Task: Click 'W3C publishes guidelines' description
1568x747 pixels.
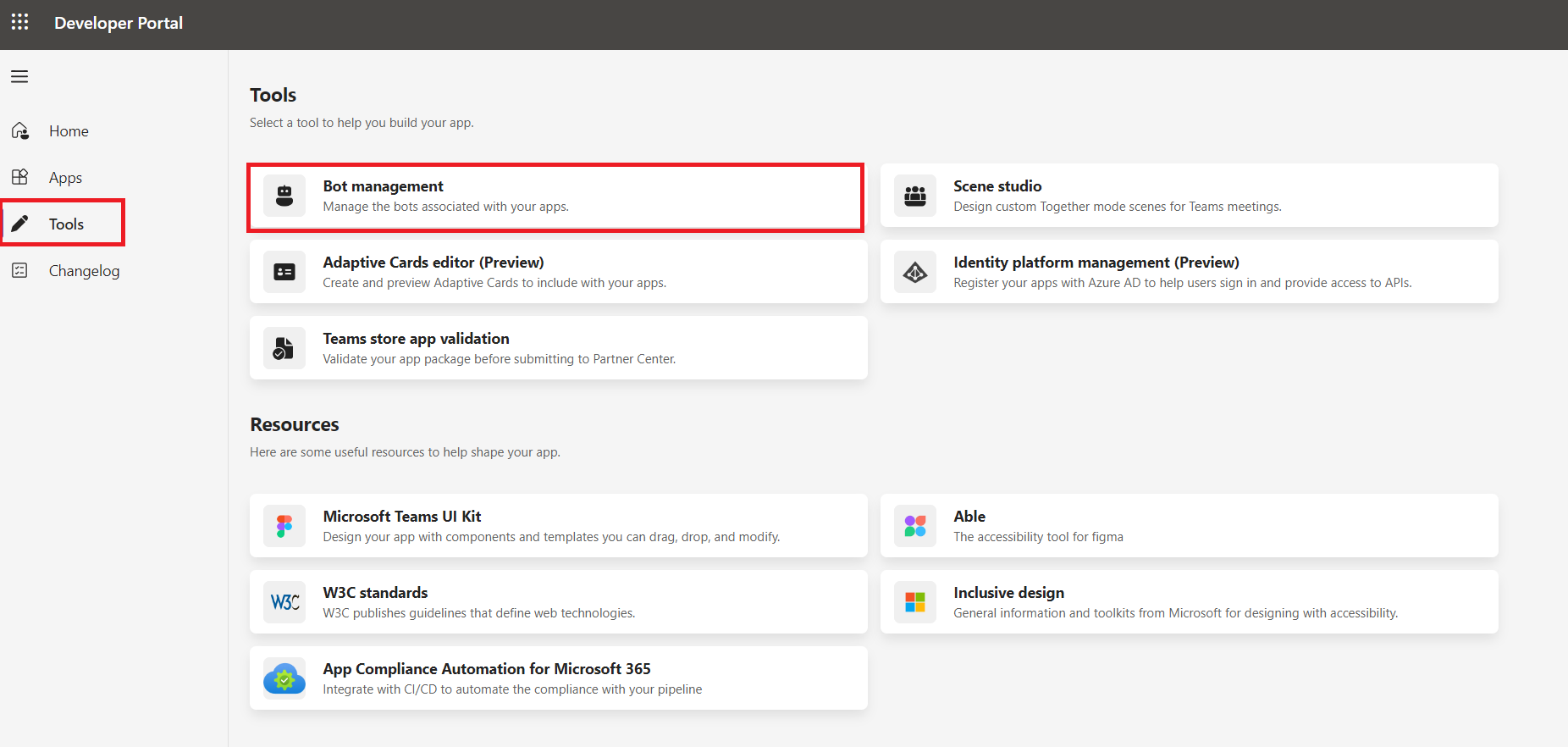Action: (478, 613)
